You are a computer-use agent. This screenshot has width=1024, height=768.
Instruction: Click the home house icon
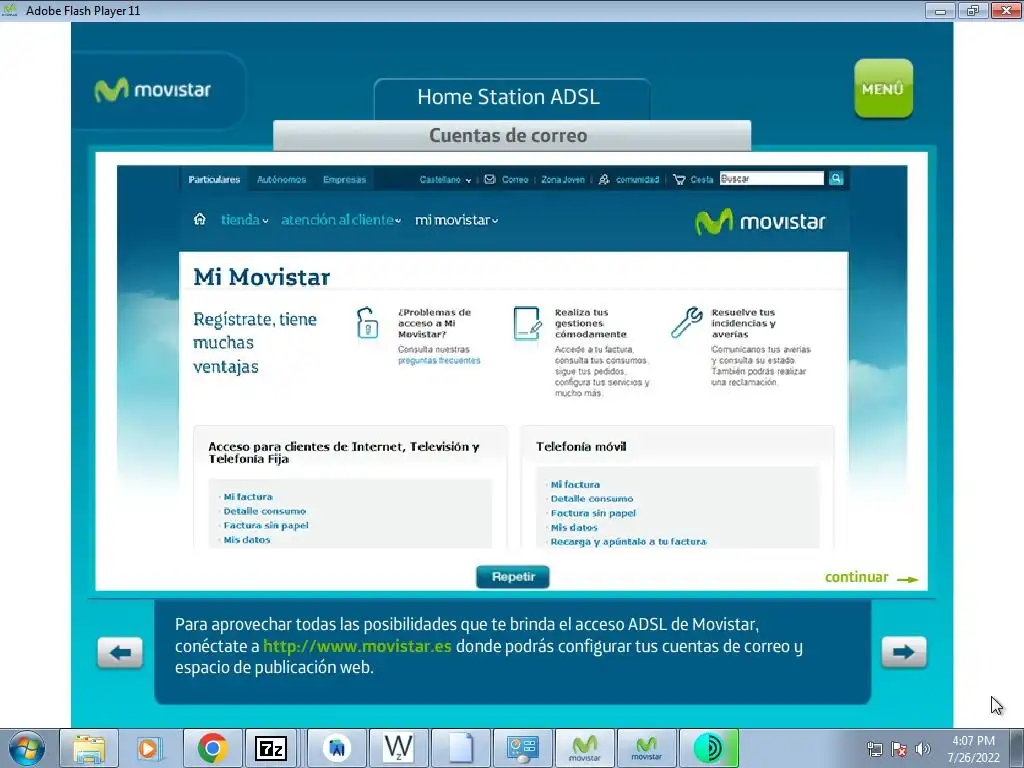[200, 219]
